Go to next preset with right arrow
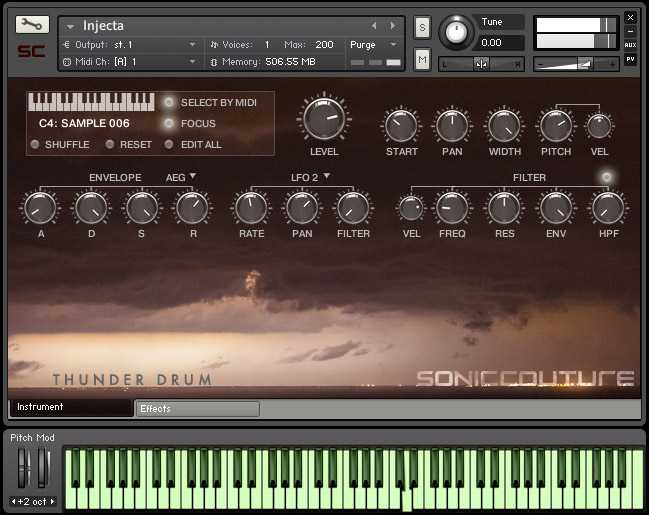The height and width of the screenshot is (515, 649). pos(392,26)
